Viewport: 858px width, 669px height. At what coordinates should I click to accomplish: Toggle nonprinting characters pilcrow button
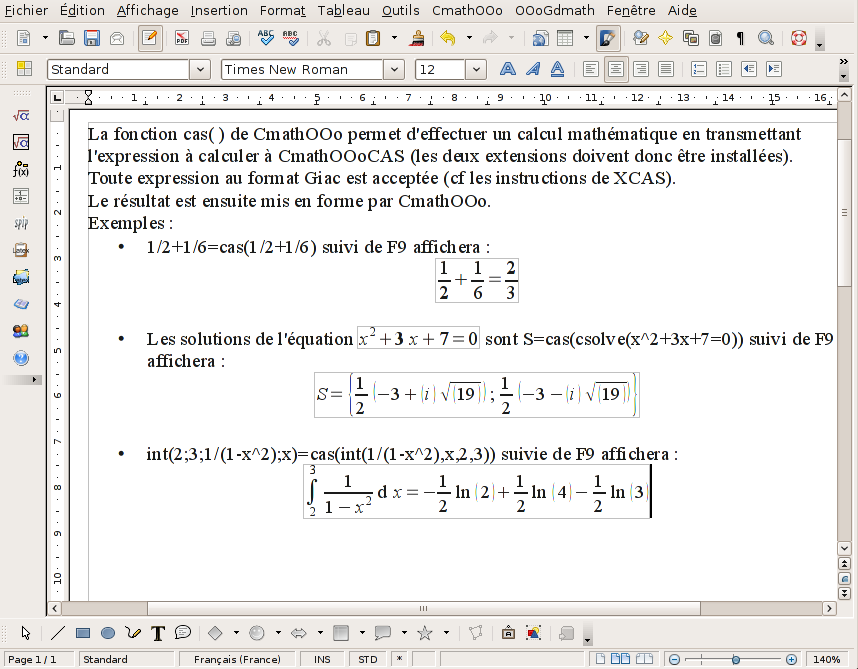740,39
